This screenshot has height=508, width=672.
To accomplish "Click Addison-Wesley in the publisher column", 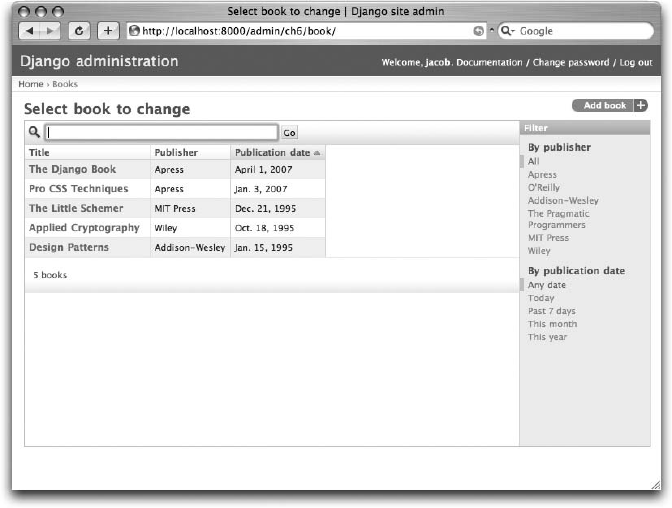I will click(x=190, y=248).
